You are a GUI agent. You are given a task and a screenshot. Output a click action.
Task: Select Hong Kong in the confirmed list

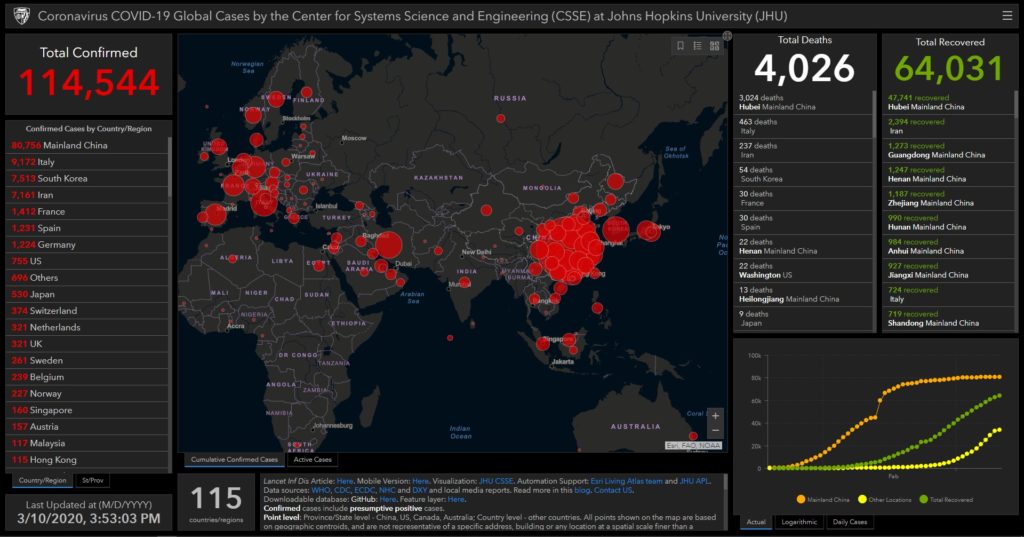(88, 460)
